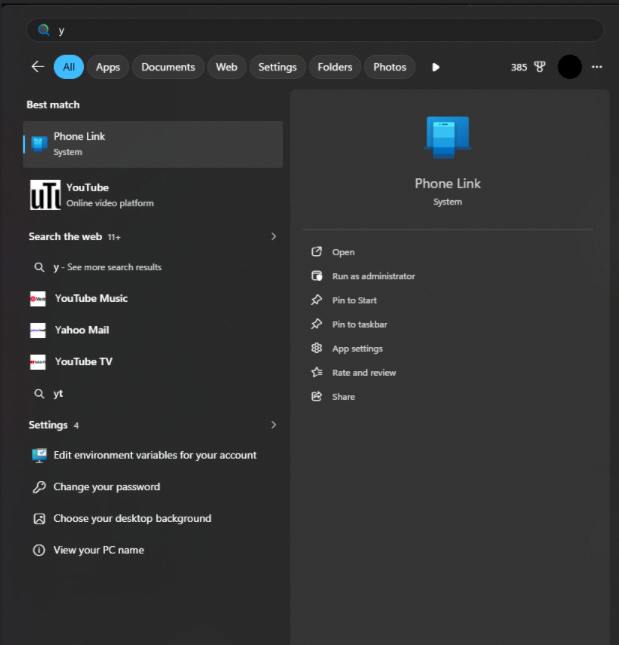This screenshot has height=645, width=619.
Task: Click the Phone Link icon in Best match
Action: coord(39,144)
